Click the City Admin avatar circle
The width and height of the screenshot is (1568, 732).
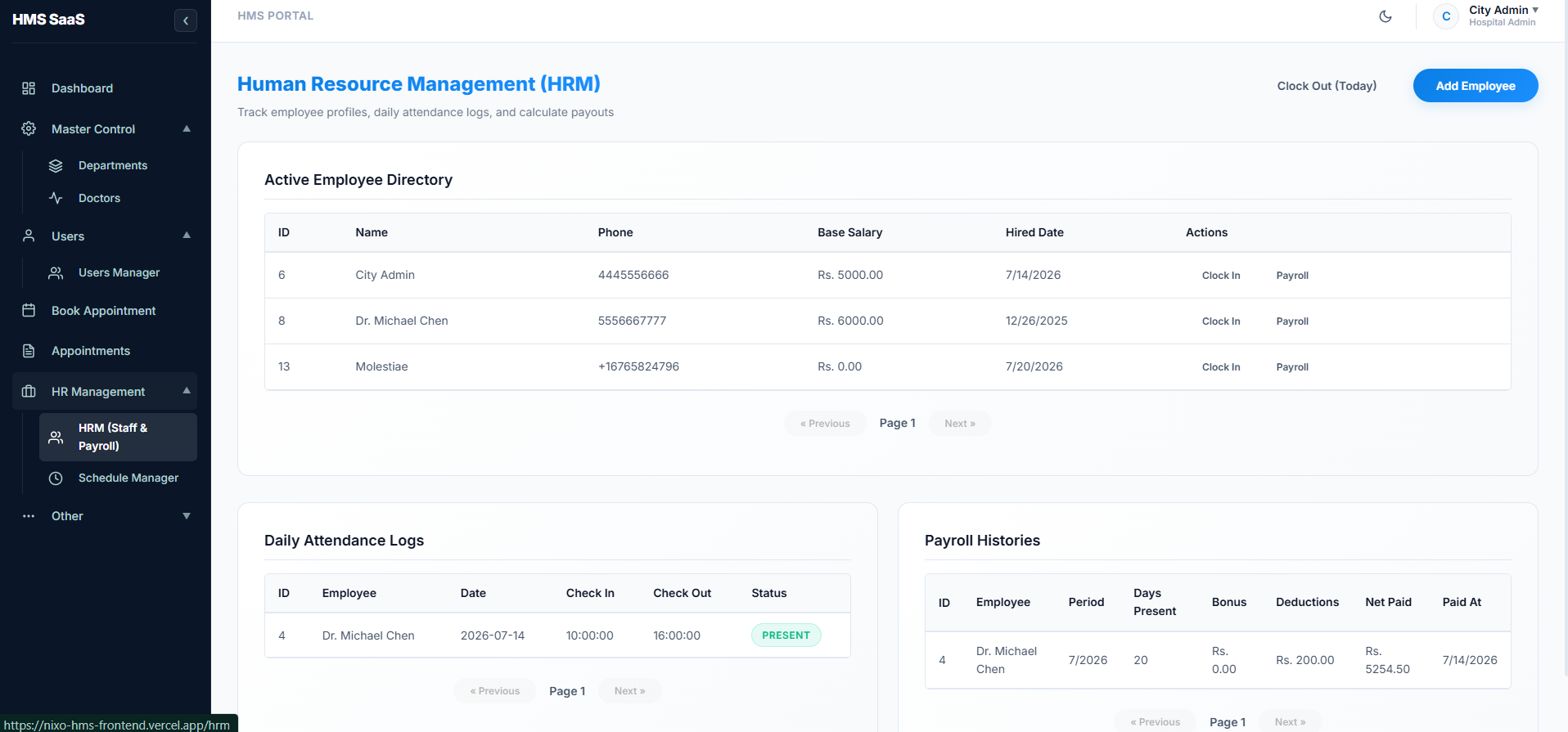click(x=1446, y=16)
